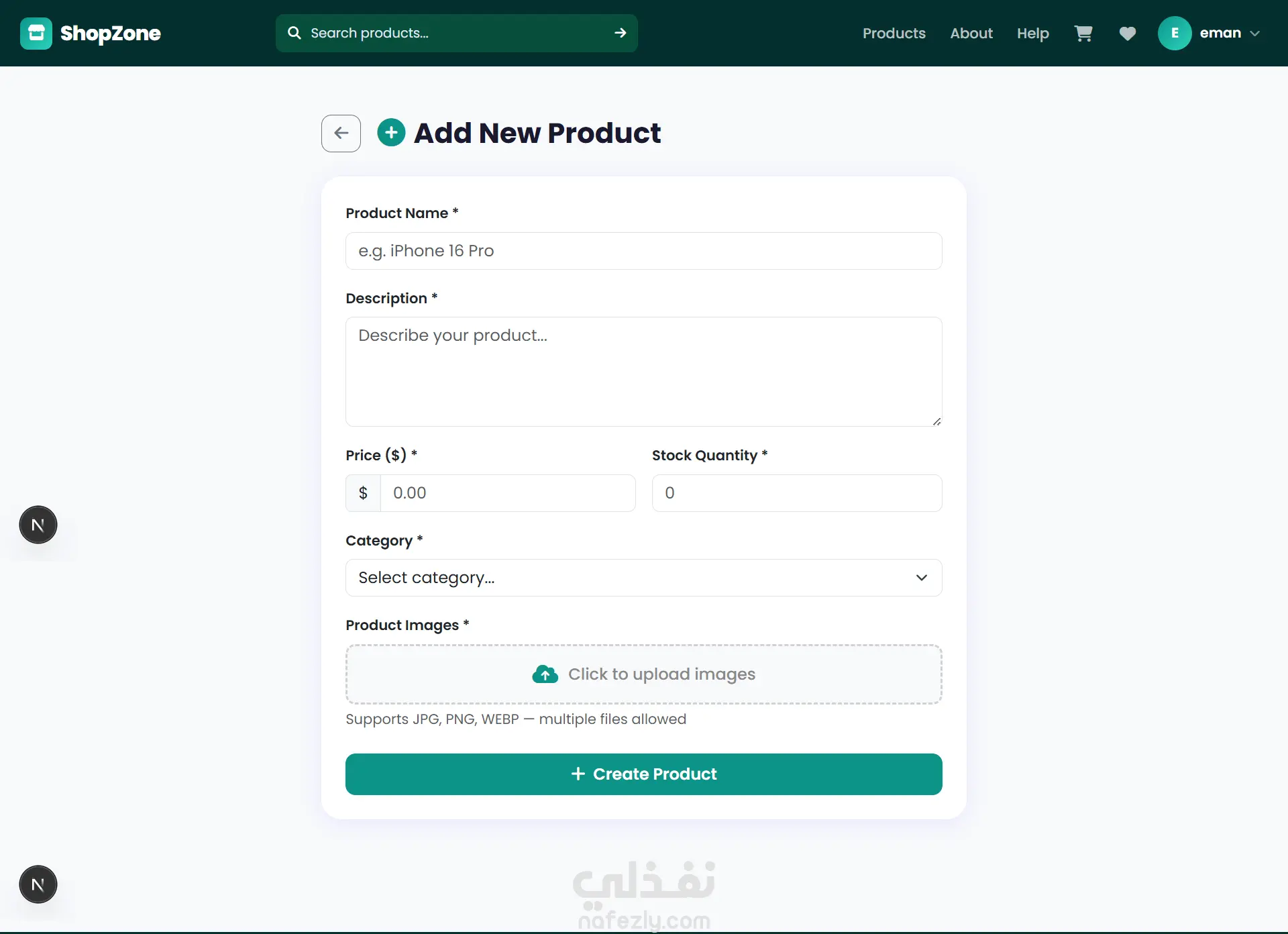Go to the Products nav item
Screen dimensions: 1288x934
(x=894, y=33)
